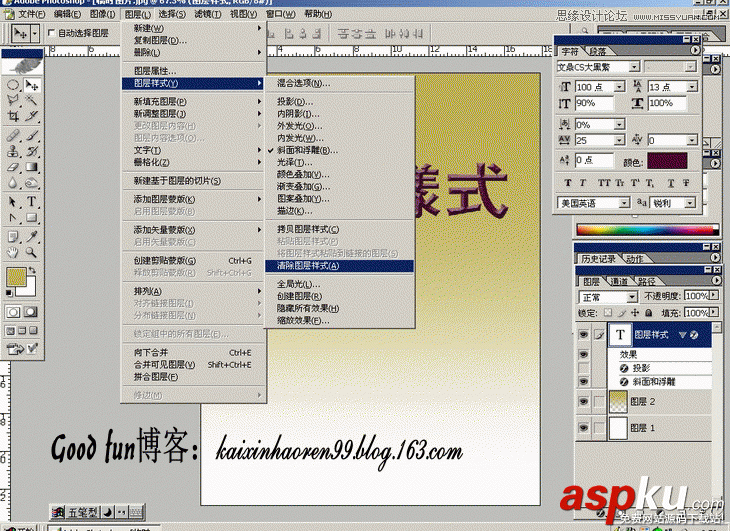Viewport: 730px width, 531px height.
Task: Open leading dropdown 13 点
Action: coord(692,87)
